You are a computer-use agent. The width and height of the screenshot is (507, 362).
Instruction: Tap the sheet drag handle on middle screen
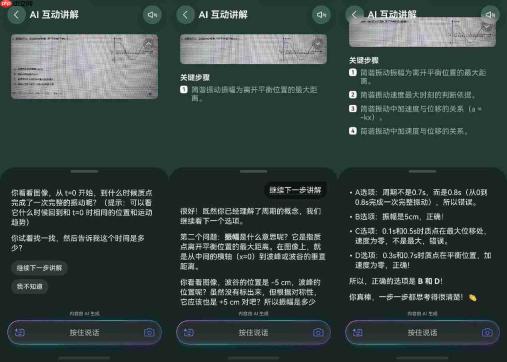point(253,171)
